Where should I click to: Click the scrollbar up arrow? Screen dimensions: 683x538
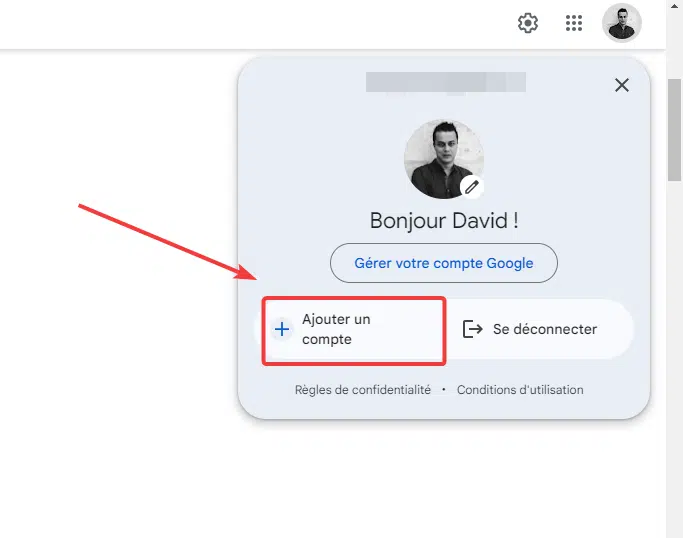pos(674,6)
